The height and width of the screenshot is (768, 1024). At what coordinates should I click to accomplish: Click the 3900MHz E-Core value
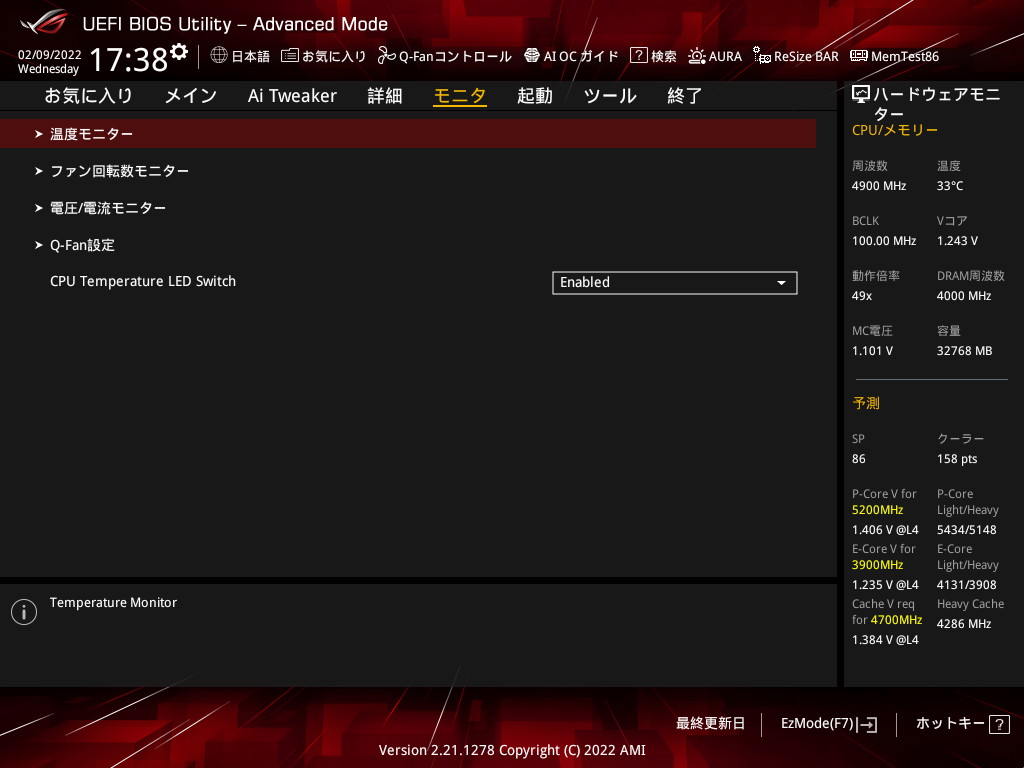point(877,565)
